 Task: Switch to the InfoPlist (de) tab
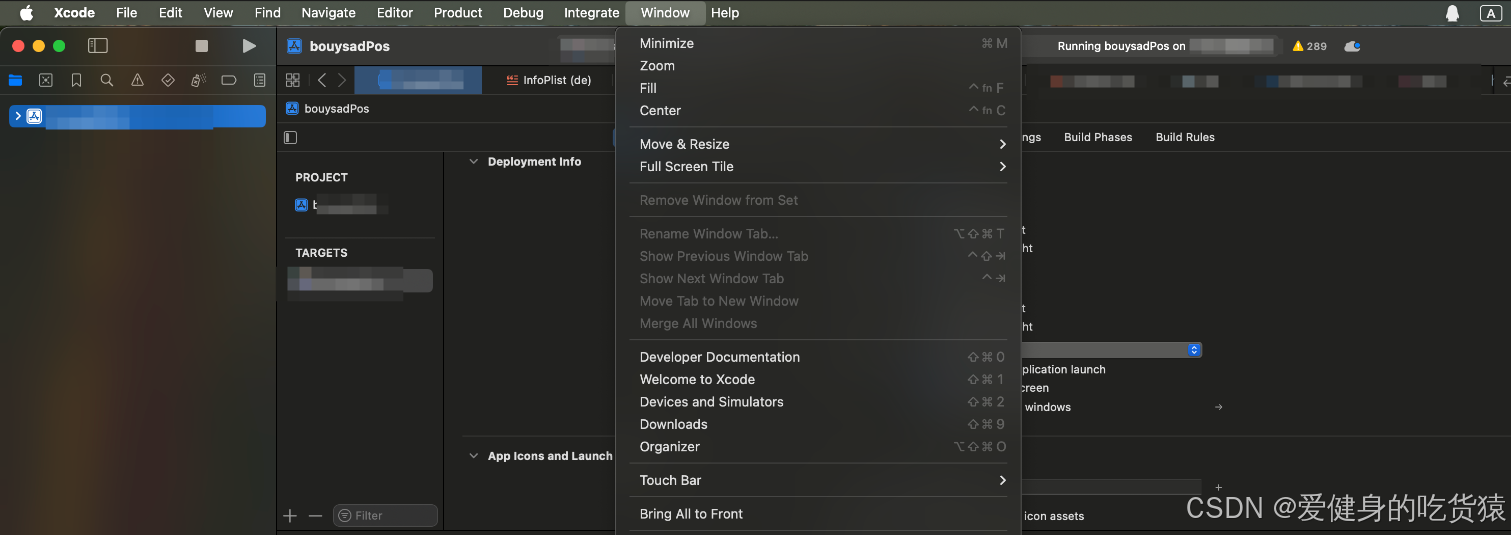[x=549, y=80]
